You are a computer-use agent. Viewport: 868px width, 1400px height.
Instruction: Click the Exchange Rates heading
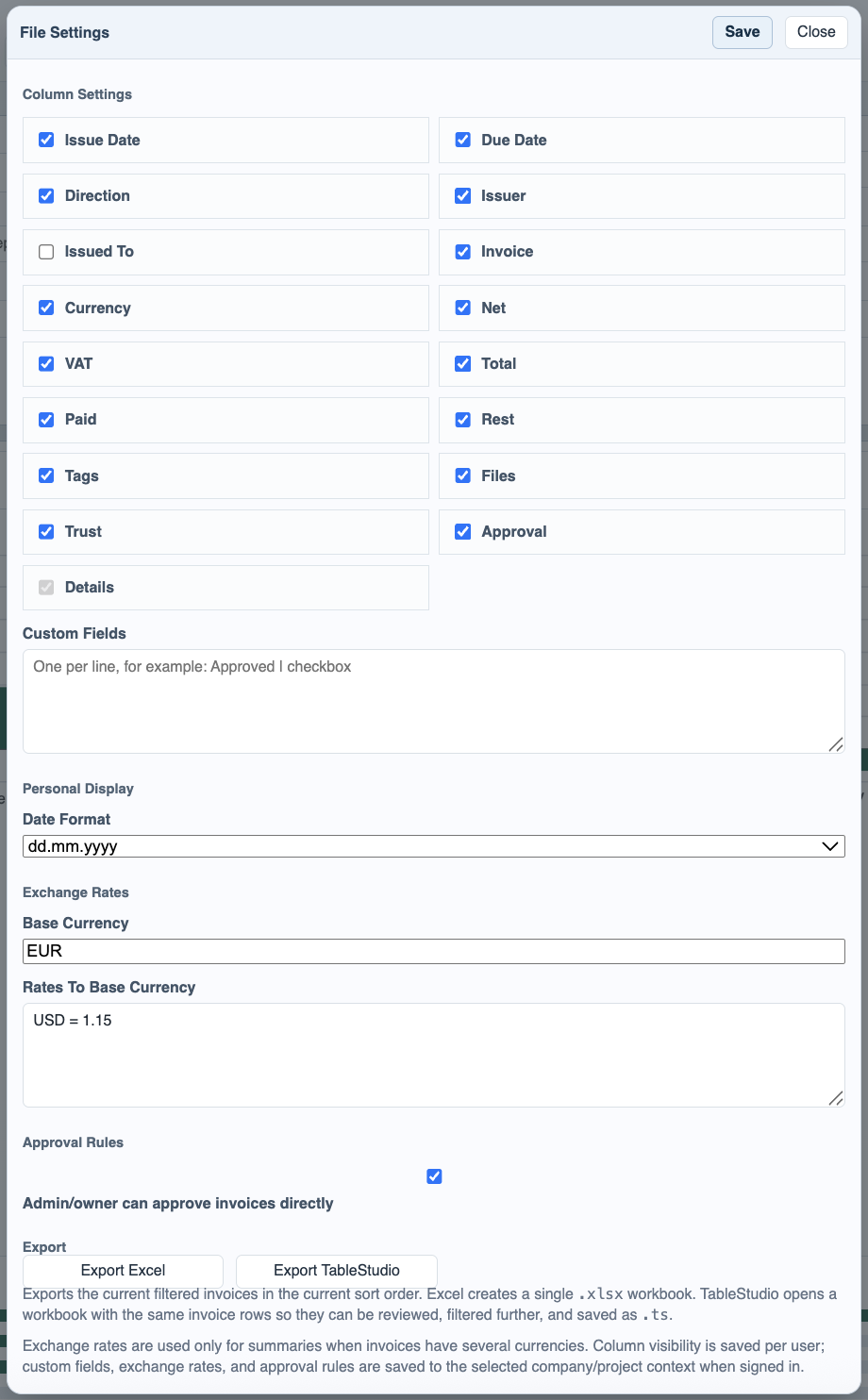pos(75,892)
